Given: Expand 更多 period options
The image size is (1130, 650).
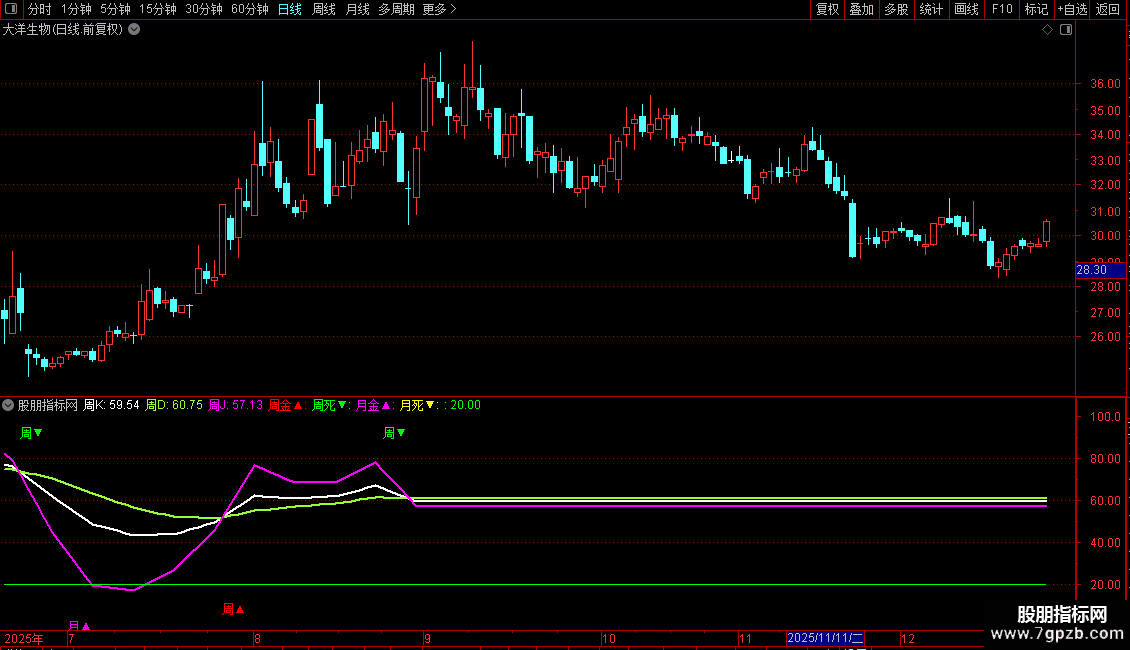Looking at the screenshot, I should [x=439, y=9].
